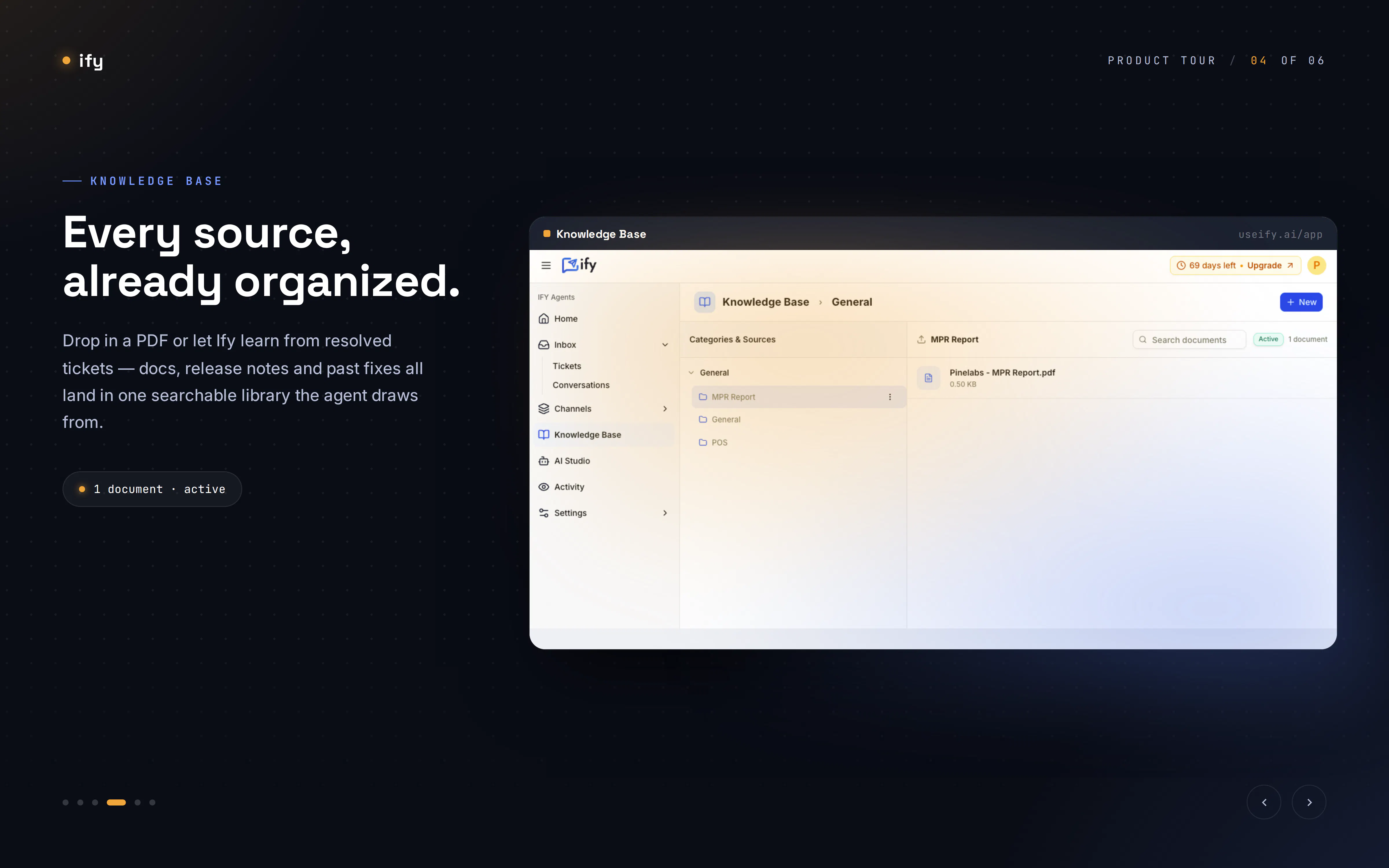Click the 0.50 KB file size text
The height and width of the screenshot is (868, 1389).
[962, 384]
